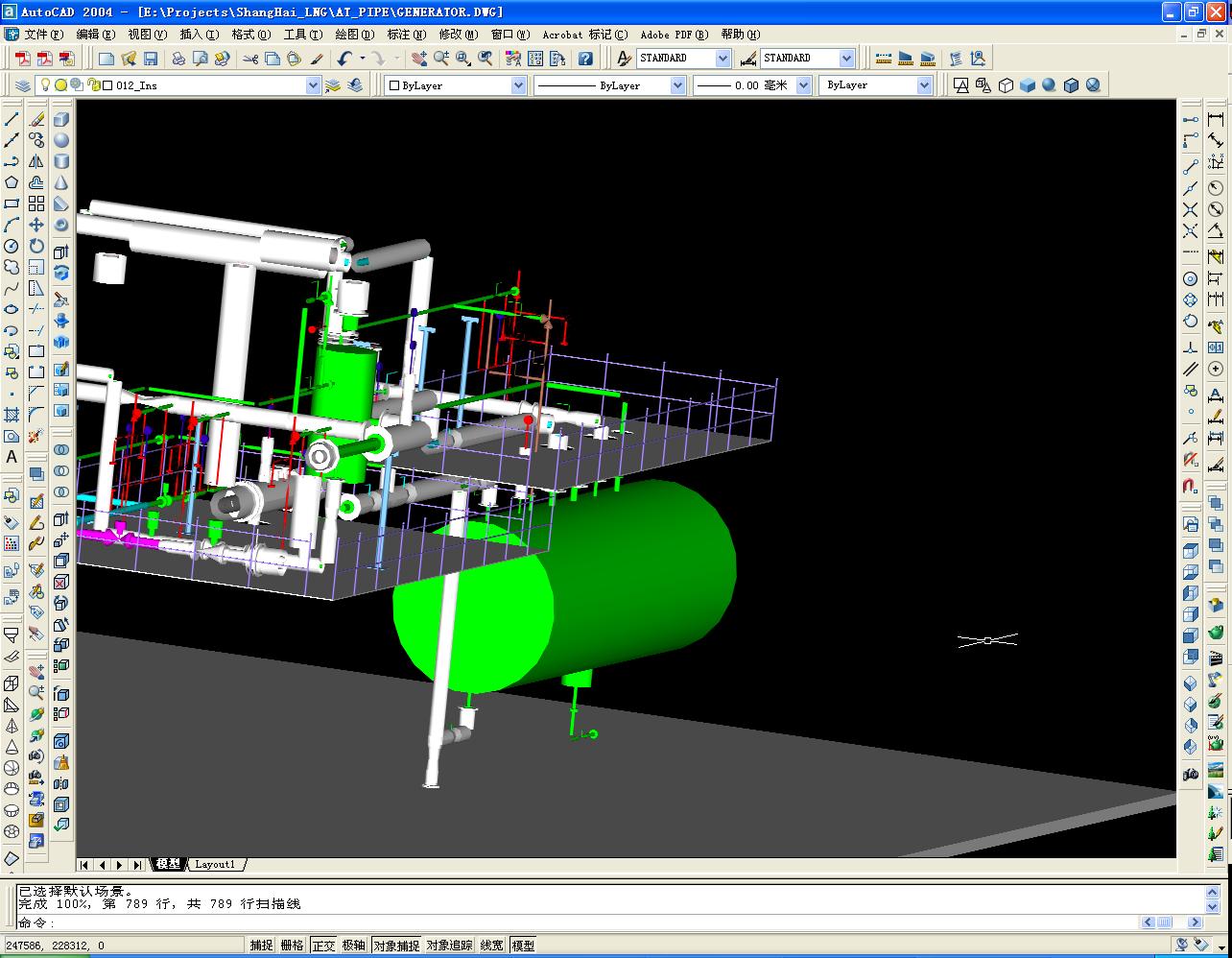This screenshot has width=1232, height=958.
Task: Open the lineweight 0.00 毫米 dropdown
Action: (x=804, y=85)
